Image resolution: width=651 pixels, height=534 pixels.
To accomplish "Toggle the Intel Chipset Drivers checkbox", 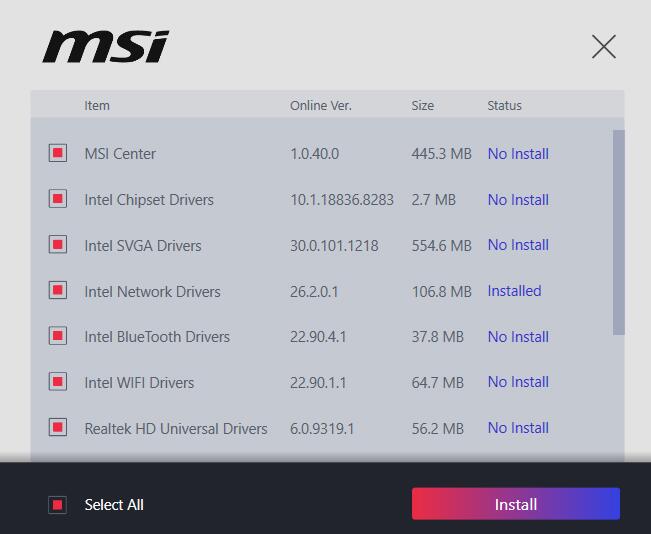I will point(58,199).
